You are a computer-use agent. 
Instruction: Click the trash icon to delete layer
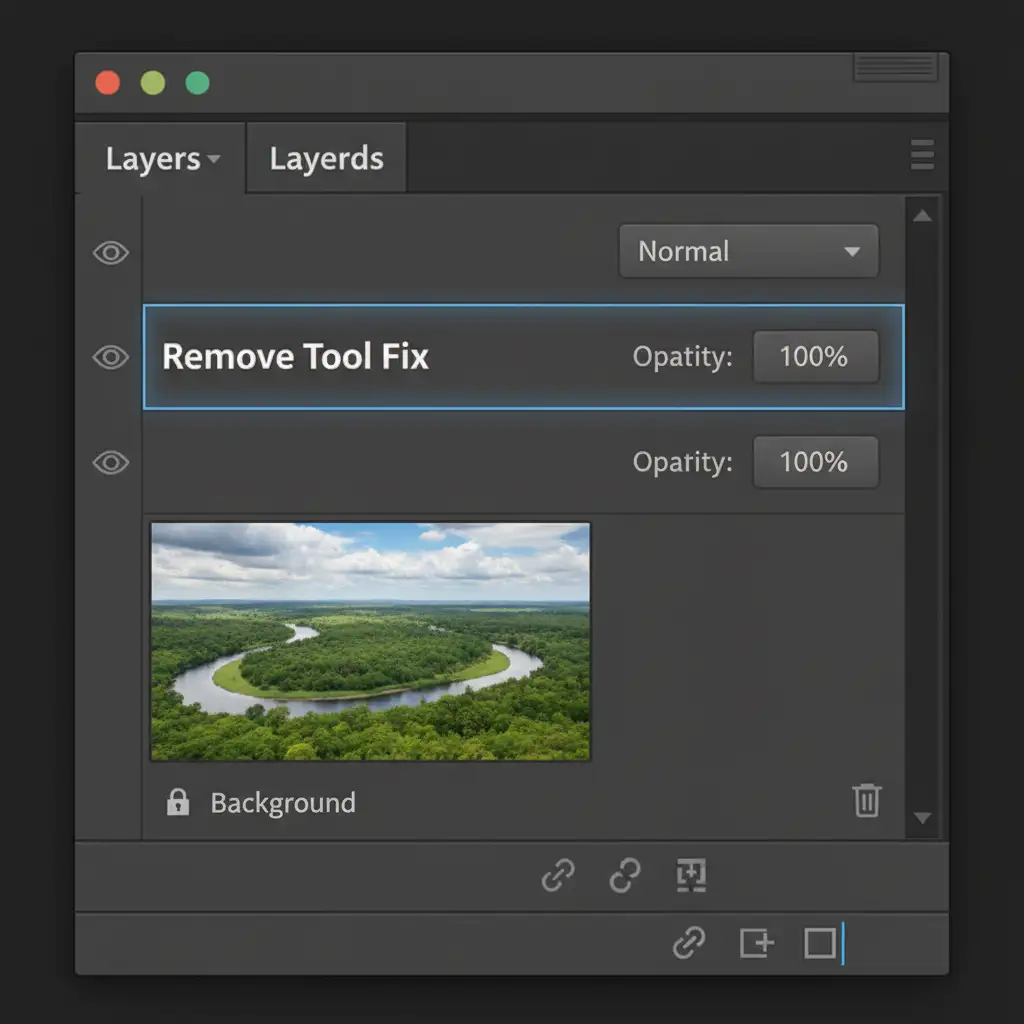[x=866, y=801]
